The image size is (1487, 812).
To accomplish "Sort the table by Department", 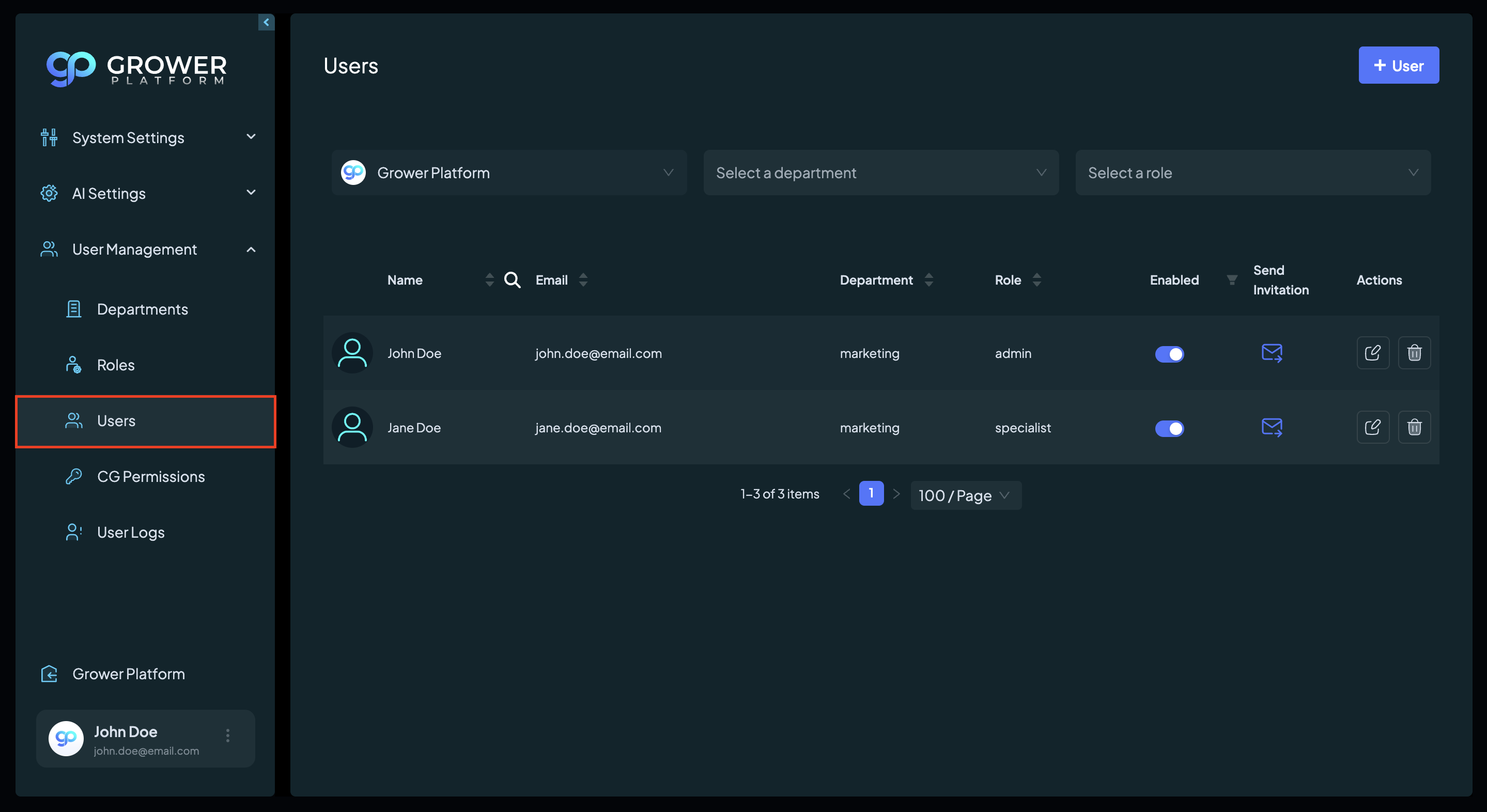I will point(929,280).
